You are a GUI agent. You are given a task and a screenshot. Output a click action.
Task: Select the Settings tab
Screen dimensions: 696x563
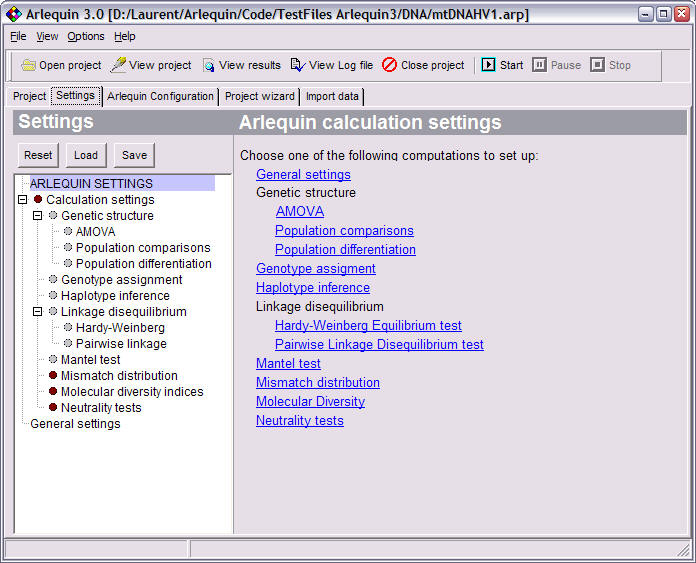point(75,95)
